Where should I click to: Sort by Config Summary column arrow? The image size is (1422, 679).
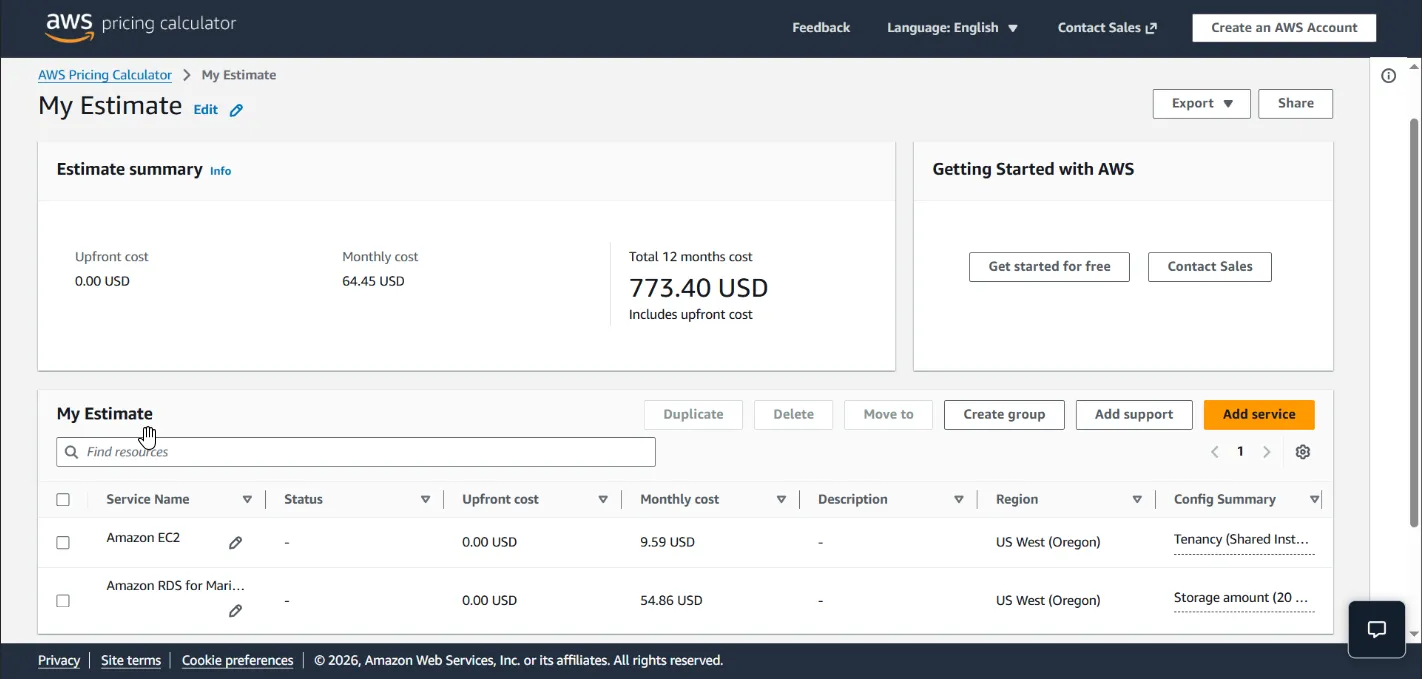(x=1314, y=500)
